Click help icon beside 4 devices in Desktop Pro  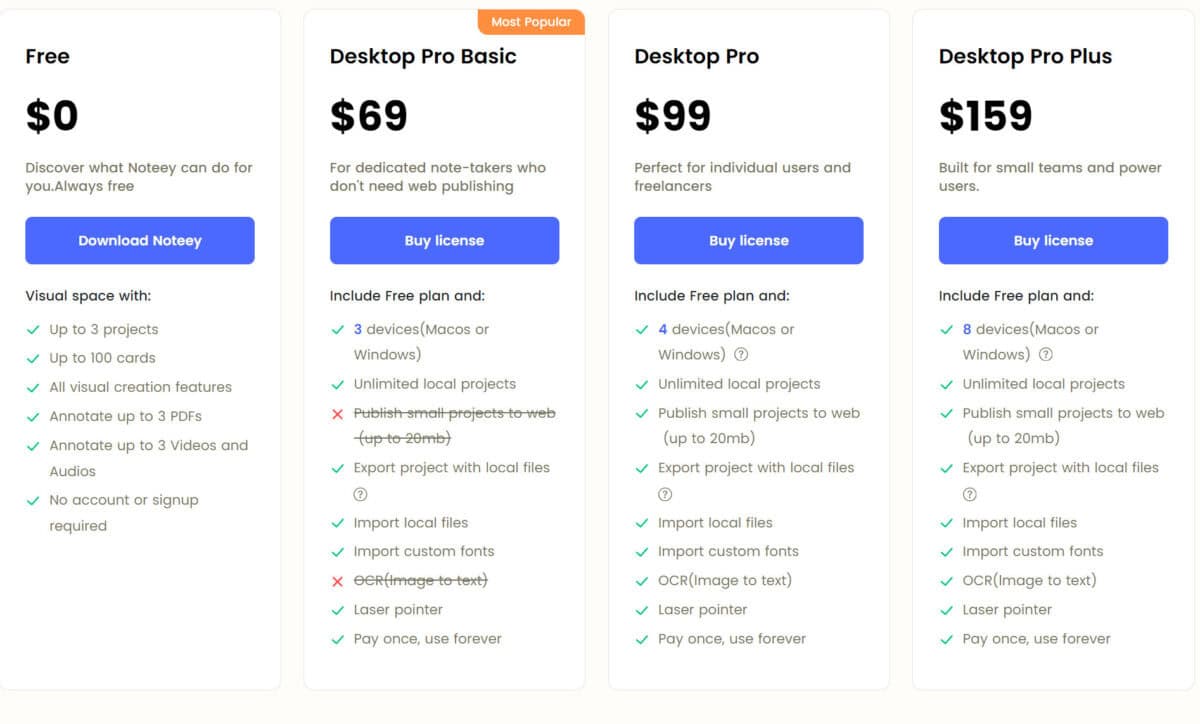point(741,354)
